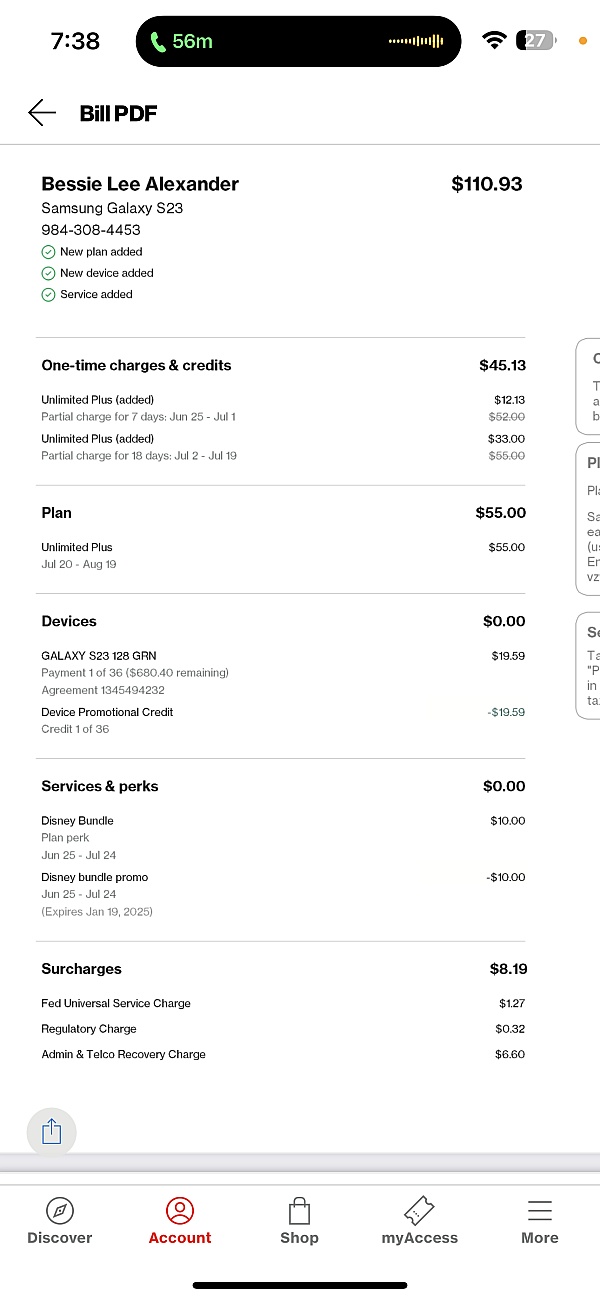Image resolution: width=600 pixels, height=1300 pixels.
Task: Select the Services & perks section header
Action: pos(100,786)
